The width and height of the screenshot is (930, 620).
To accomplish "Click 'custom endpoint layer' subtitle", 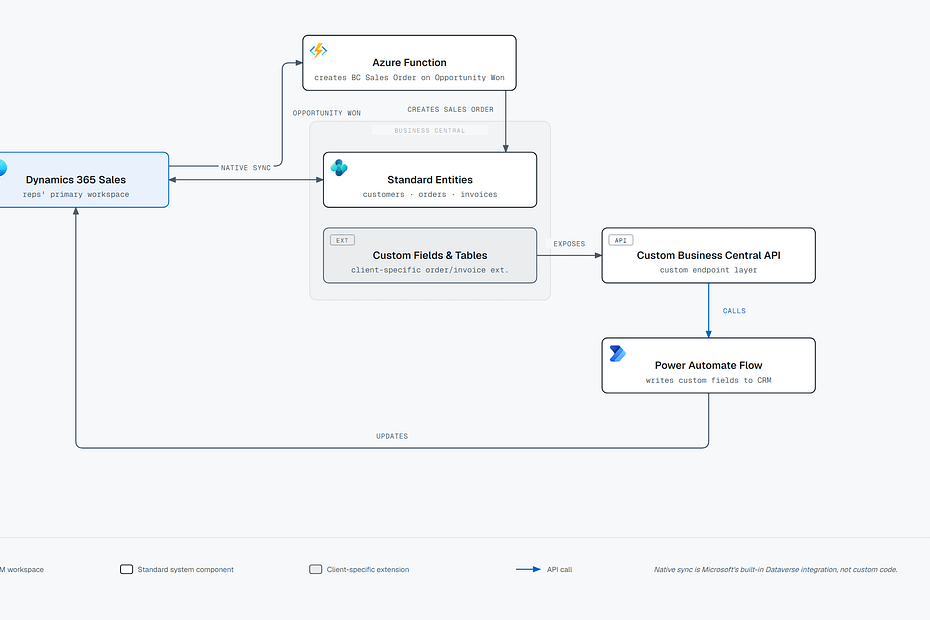I will 709,270.
